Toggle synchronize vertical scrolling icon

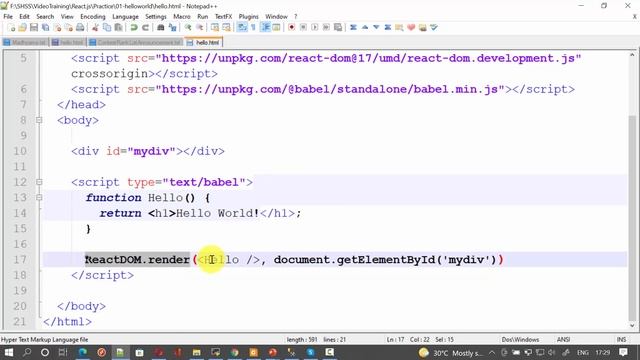tap(215, 28)
